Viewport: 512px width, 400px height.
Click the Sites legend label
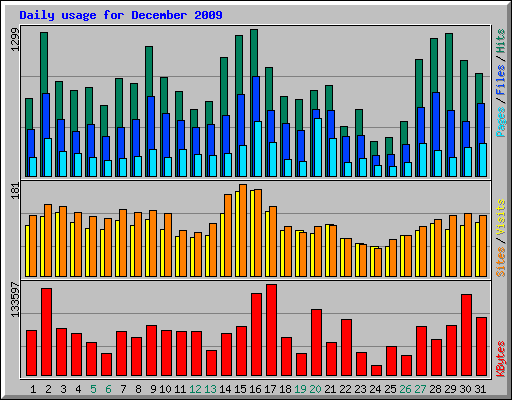[501, 262]
